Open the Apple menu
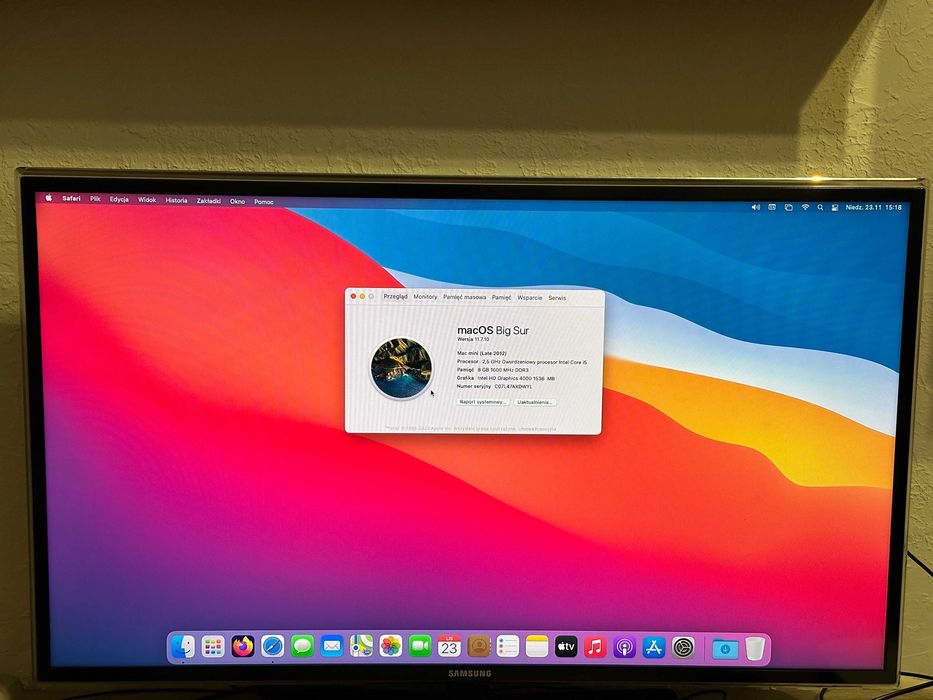The image size is (933, 700). coord(49,198)
